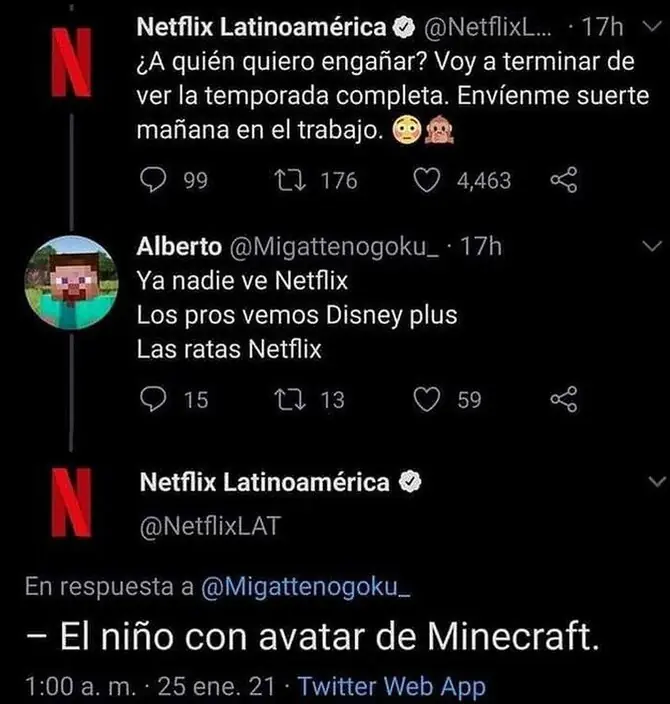This screenshot has height=704, width=670.
Task: Like Alberto's tweet with 59 likes
Action: click(429, 400)
